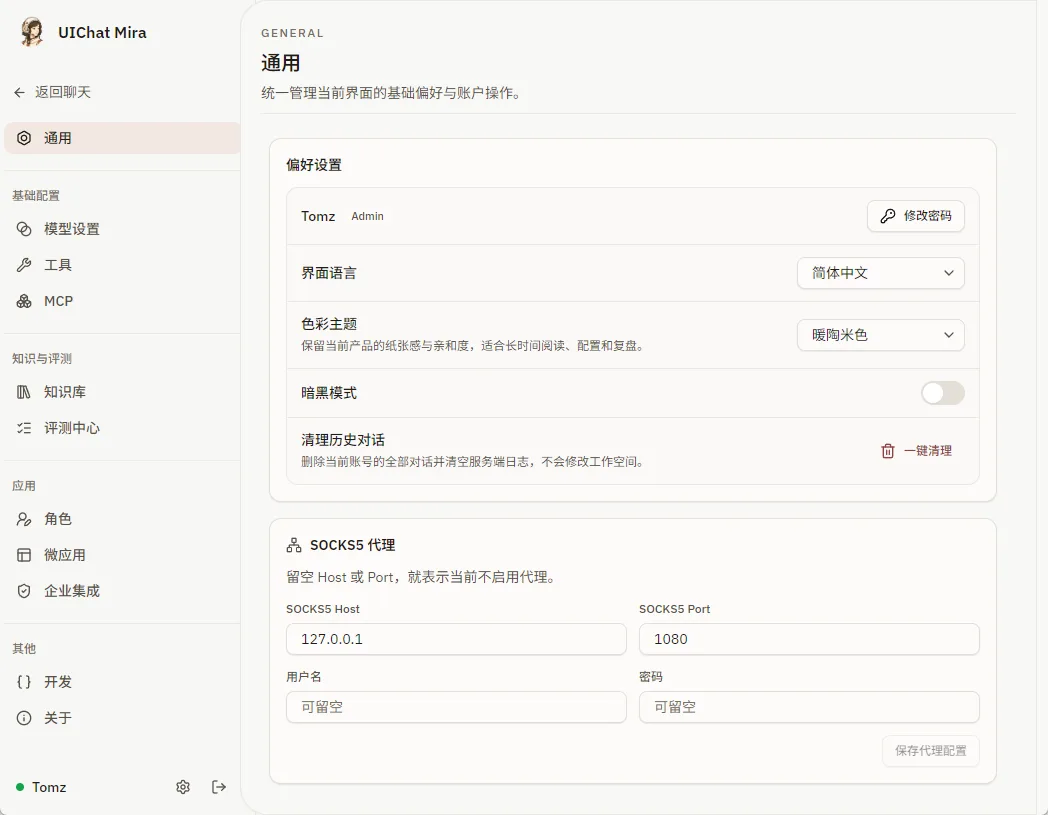The width and height of the screenshot is (1048, 815).
Task: Expand the 色彩主题 dropdown showing 暖陶米色
Action: pos(880,335)
